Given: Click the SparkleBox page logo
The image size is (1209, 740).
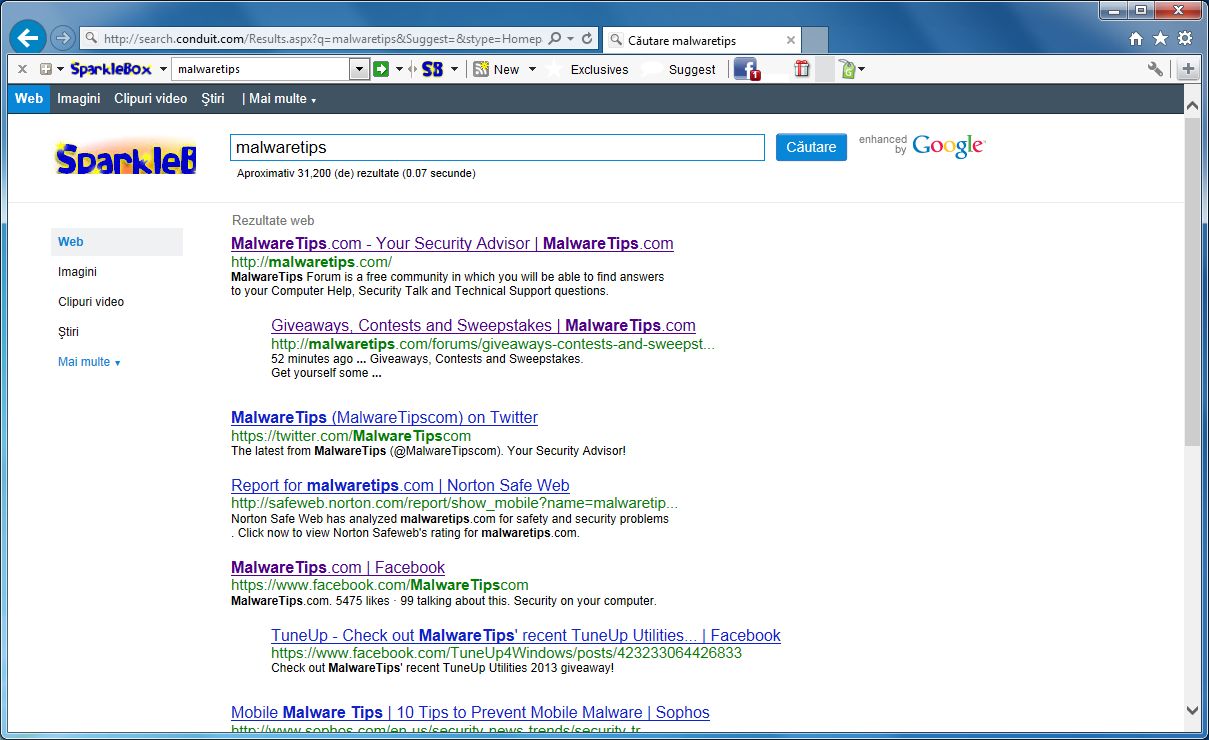Looking at the screenshot, I should (x=125, y=159).
